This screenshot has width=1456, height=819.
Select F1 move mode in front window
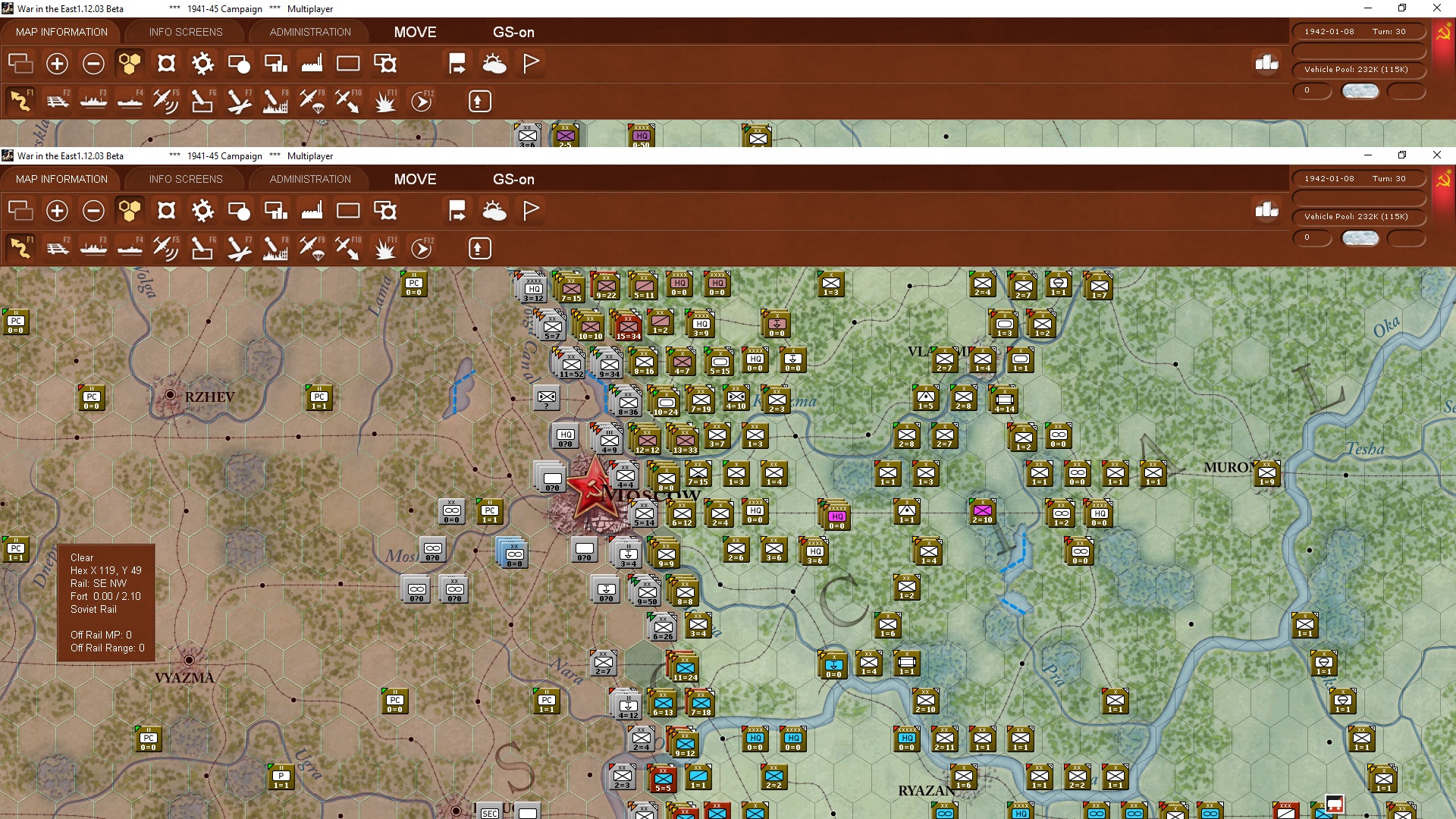click(x=20, y=249)
